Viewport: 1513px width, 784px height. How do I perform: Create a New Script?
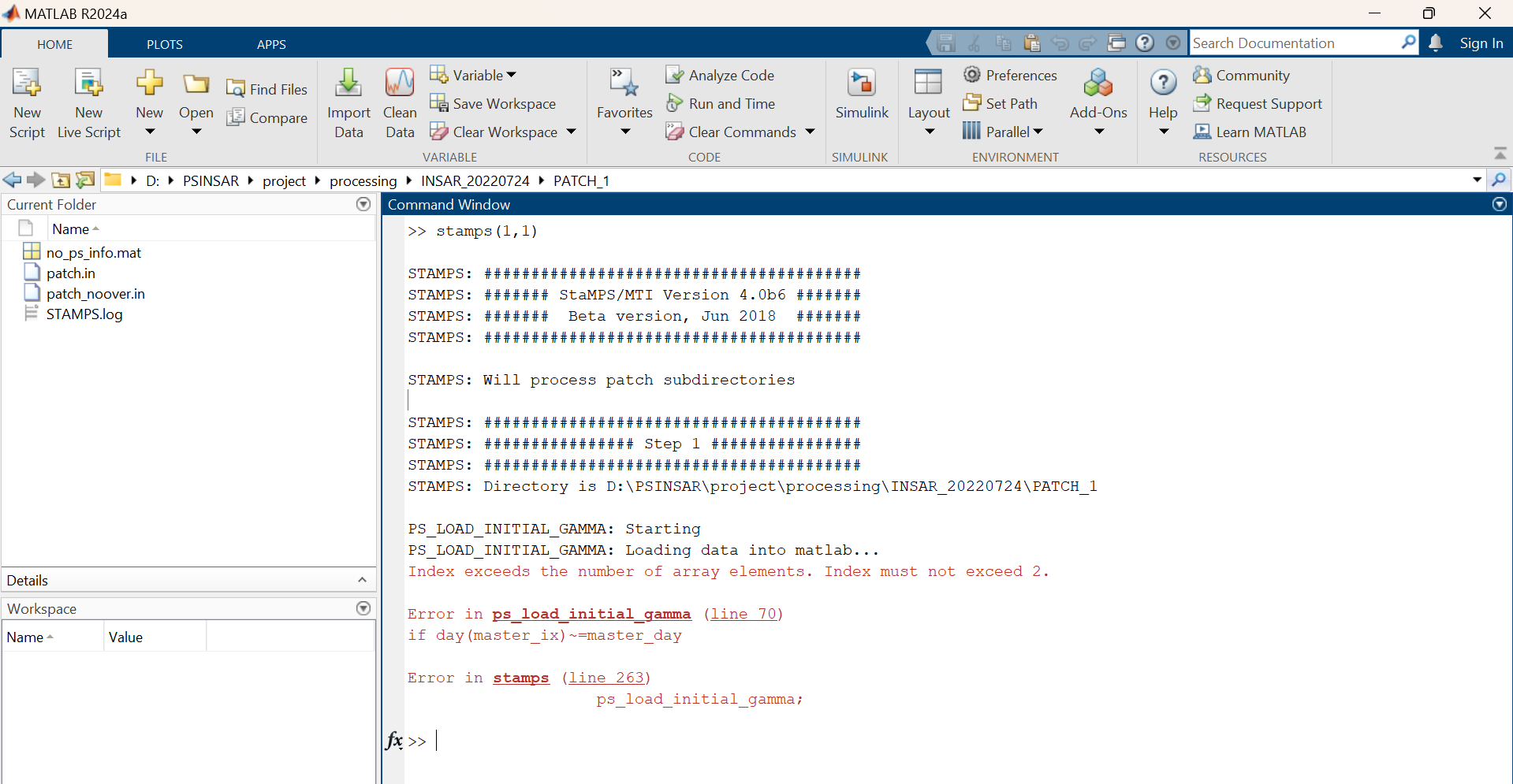pos(27,103)
